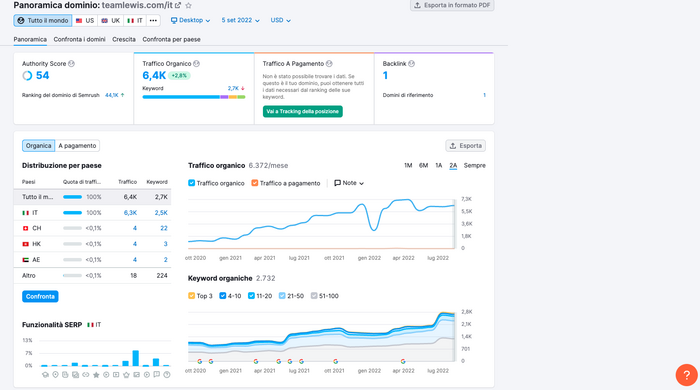Click the first Google update marker on keyword chart

(x=200, y=361)
